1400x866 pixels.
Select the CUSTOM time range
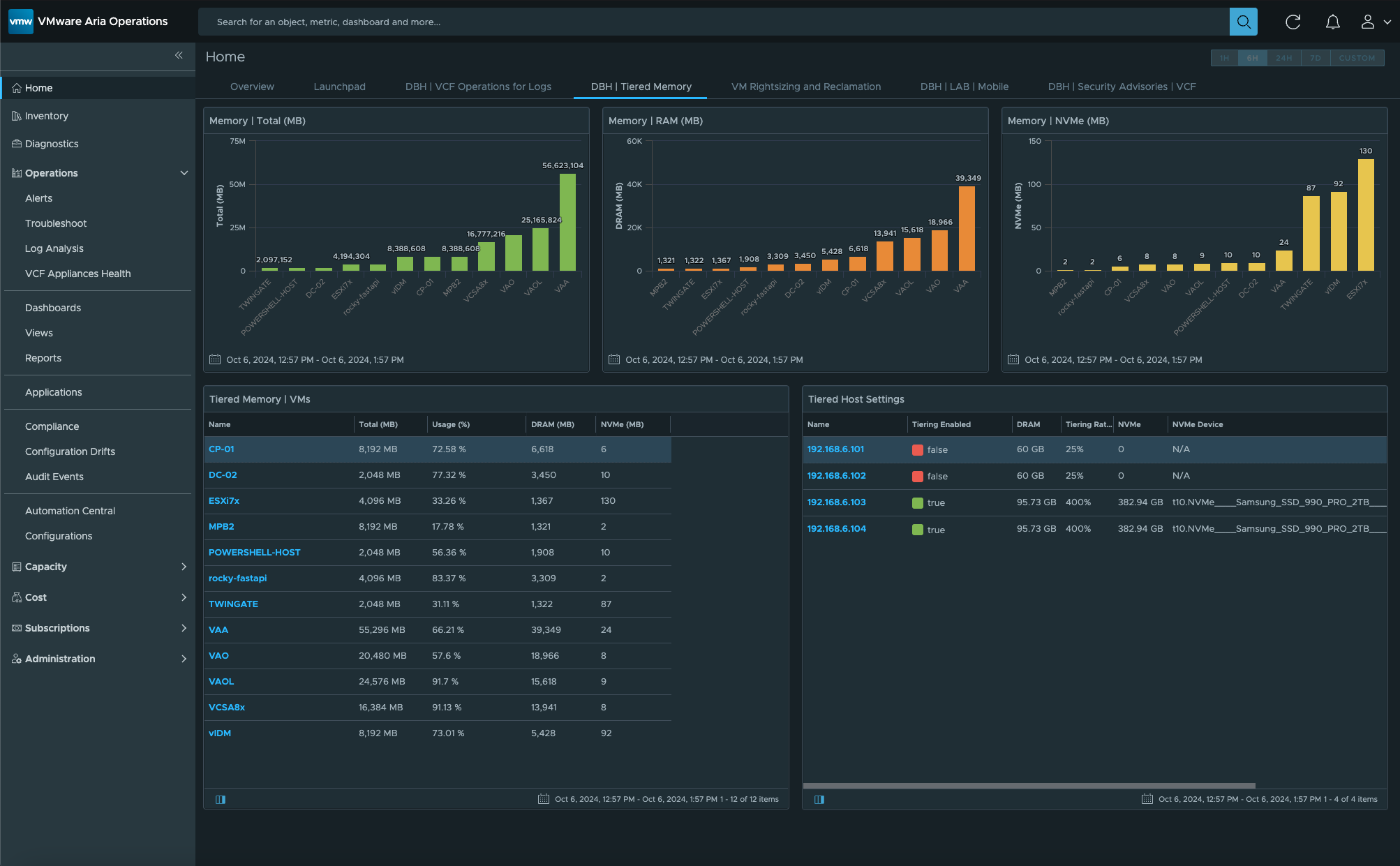1357,58
